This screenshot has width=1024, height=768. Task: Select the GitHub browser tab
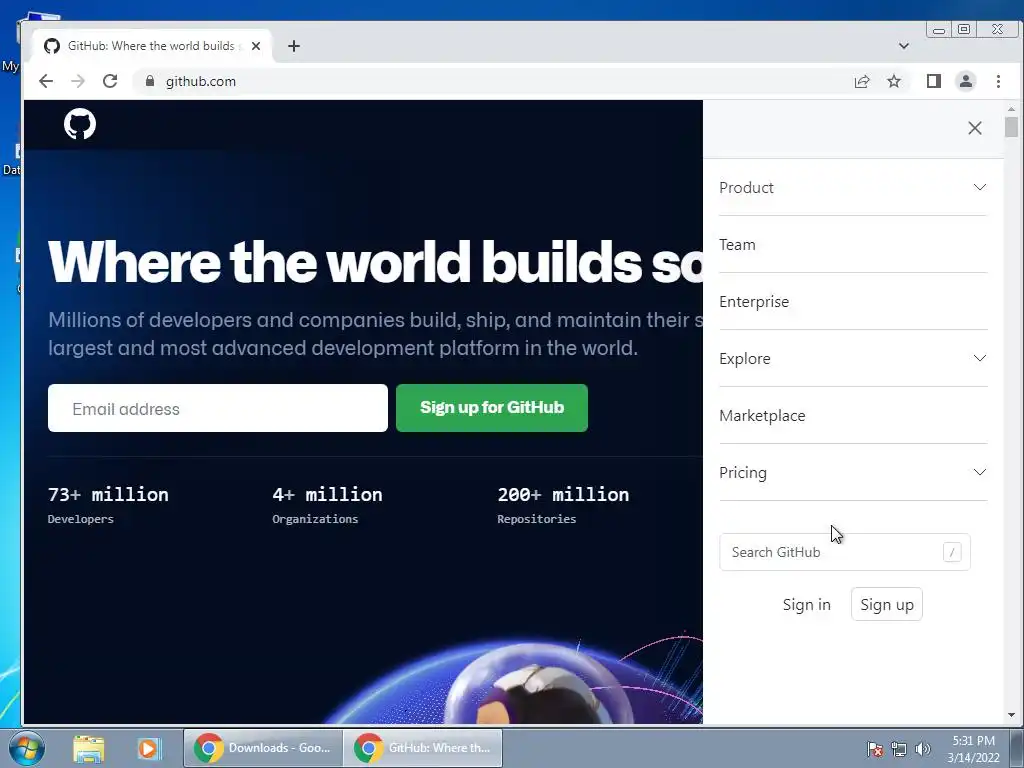[152, 46]
